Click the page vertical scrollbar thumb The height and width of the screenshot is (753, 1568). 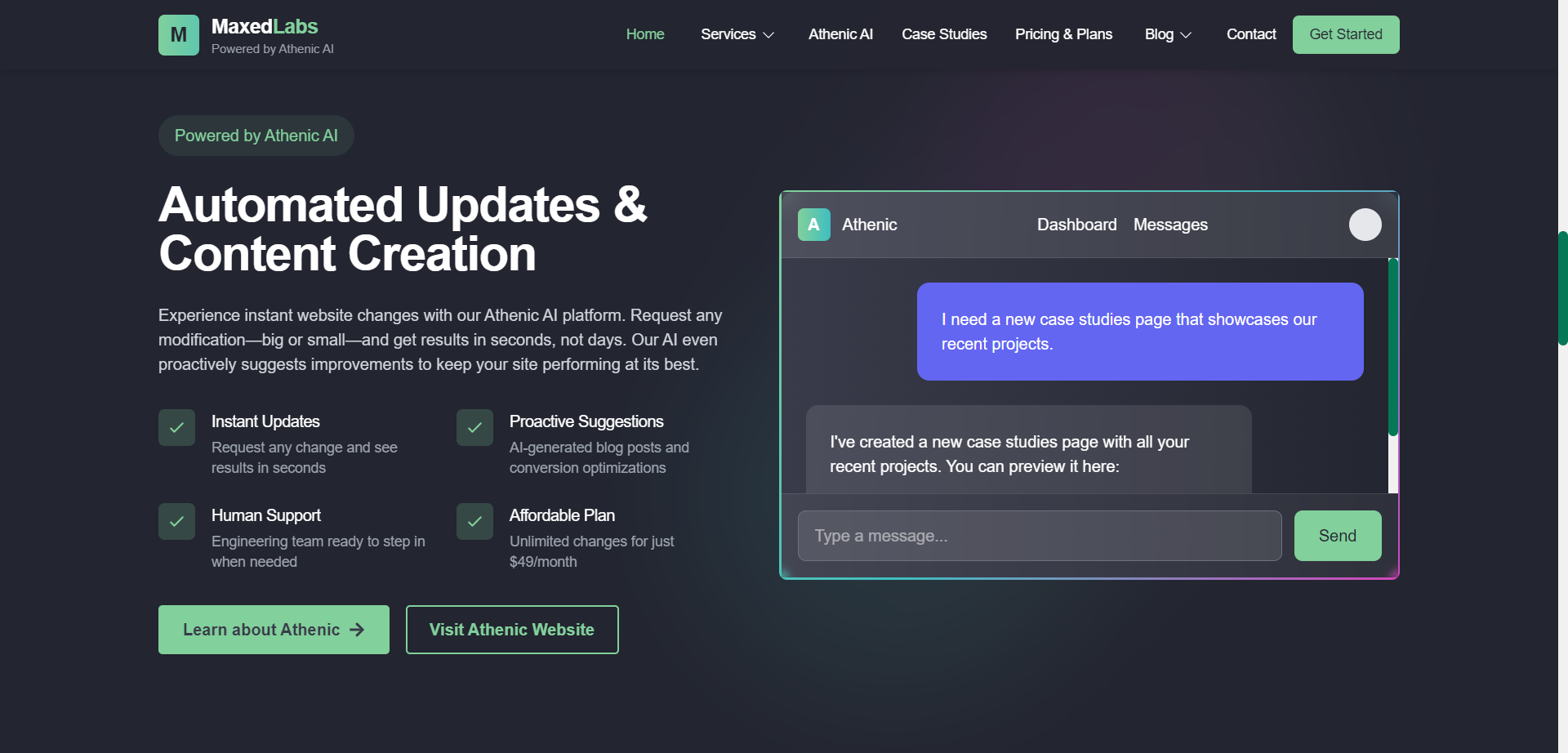tap(1563, 288)
